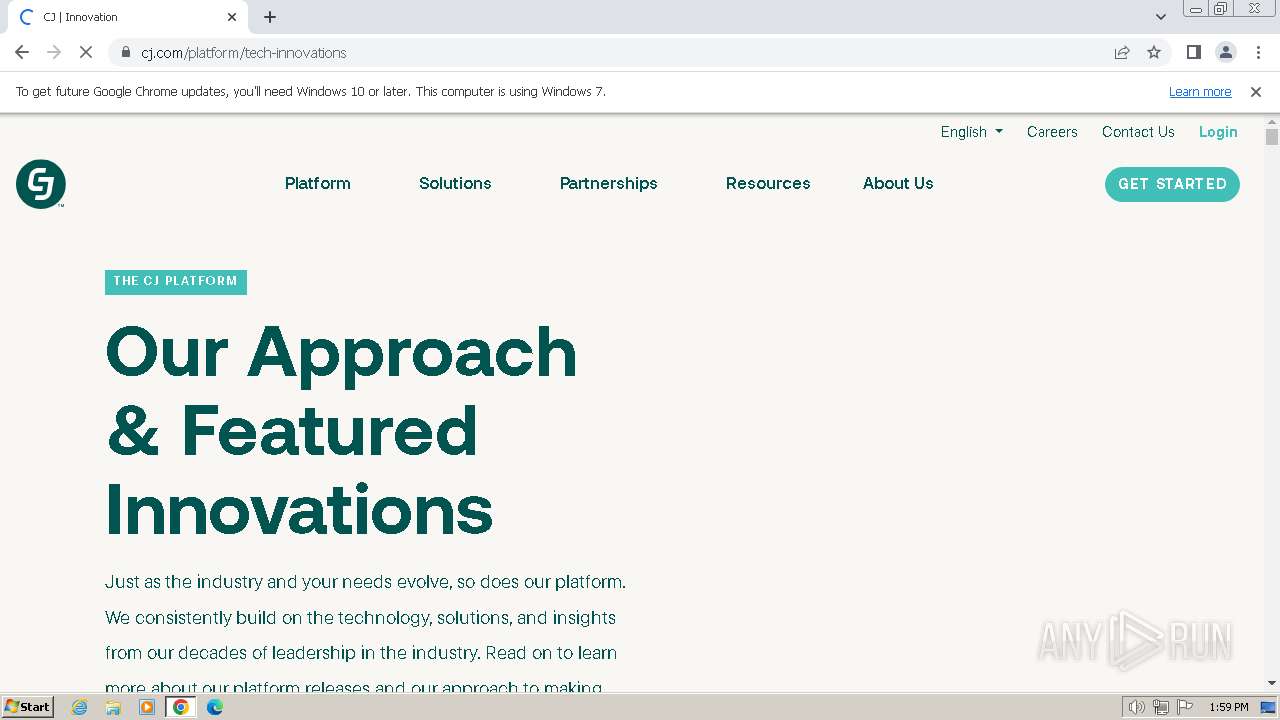Share this page icon in address bar
Screen dimensions: 1280x720
pos(1122,53)
